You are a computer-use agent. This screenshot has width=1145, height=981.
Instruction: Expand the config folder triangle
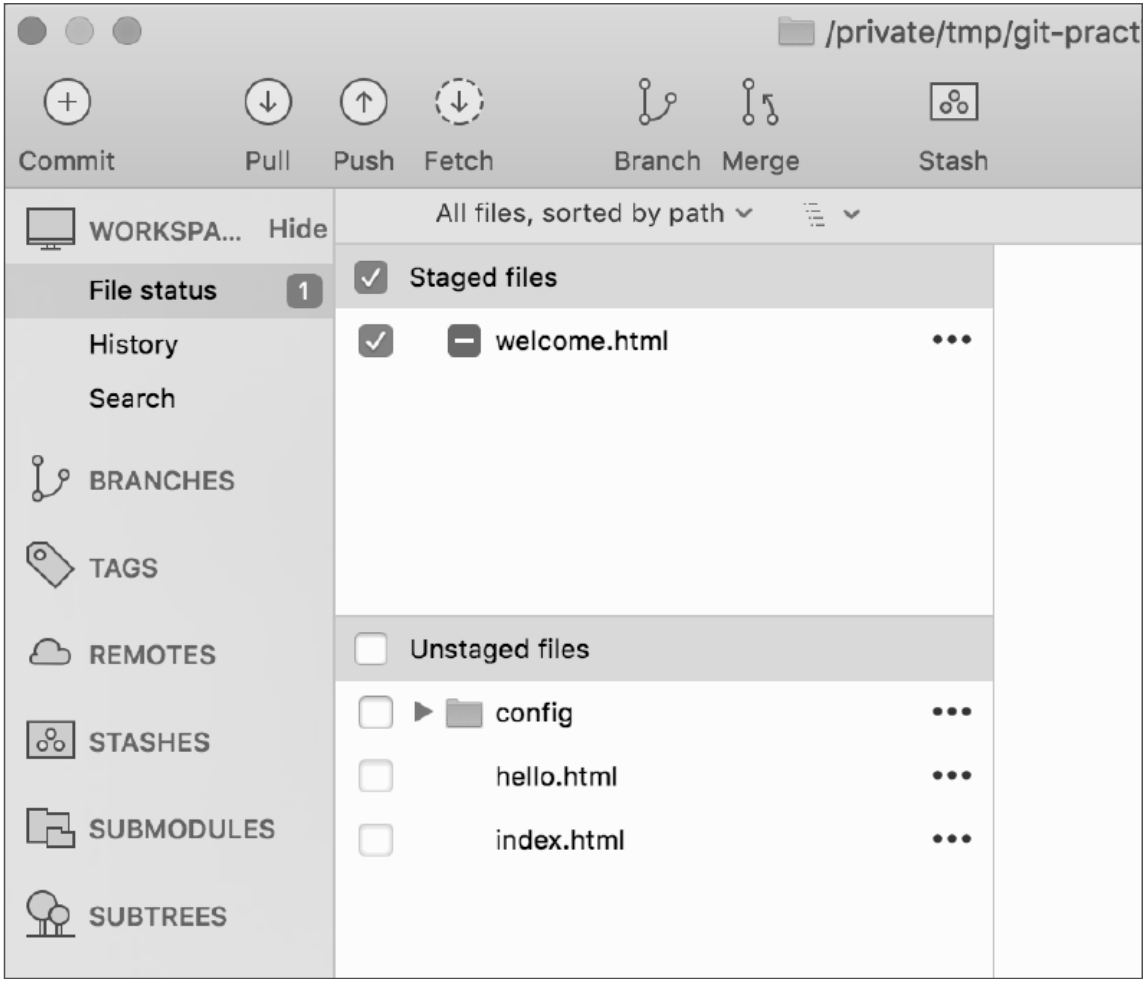point(424,714)
